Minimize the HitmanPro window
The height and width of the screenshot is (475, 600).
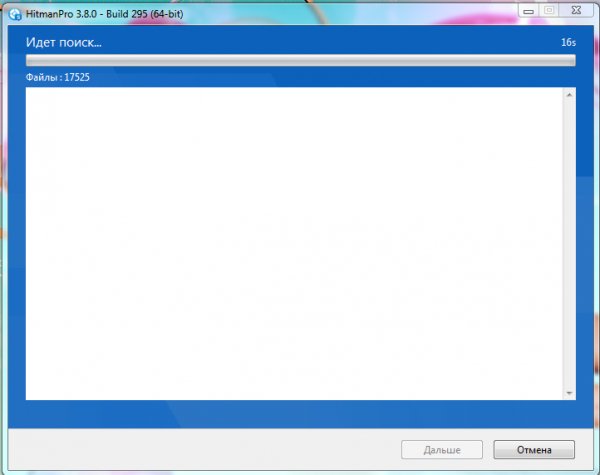tap(528, 11)
